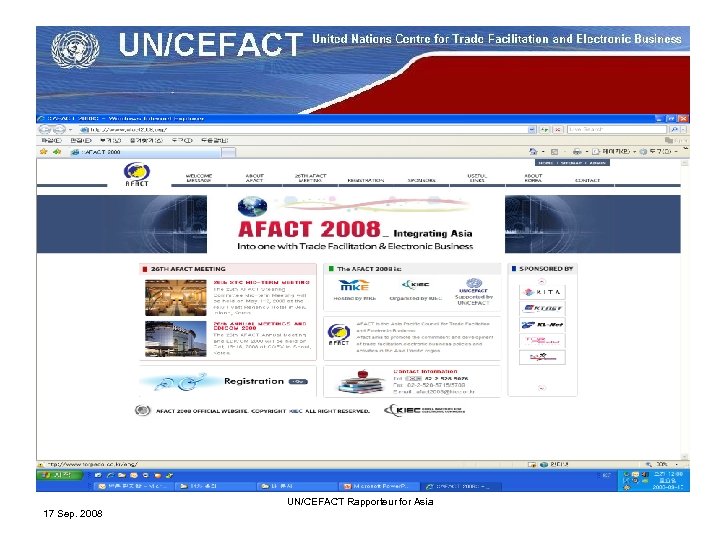Open the 26th AFACT Meeting nav item
This screenshot has height=540, width=720.
tap(310, 178)
